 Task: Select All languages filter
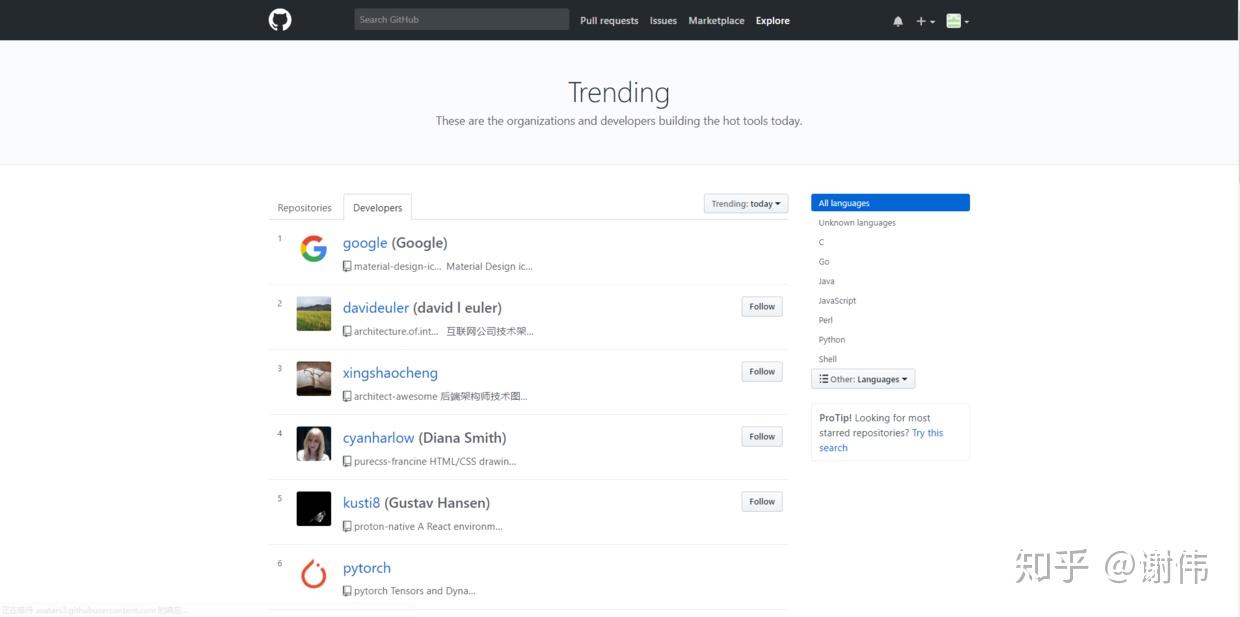(890, 203)
